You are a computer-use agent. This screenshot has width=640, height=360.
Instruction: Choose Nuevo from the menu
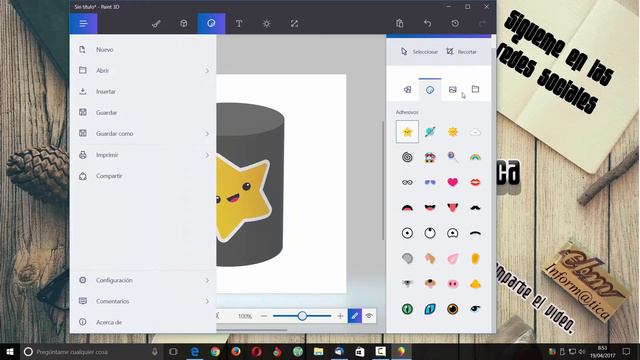click(143, 49)
